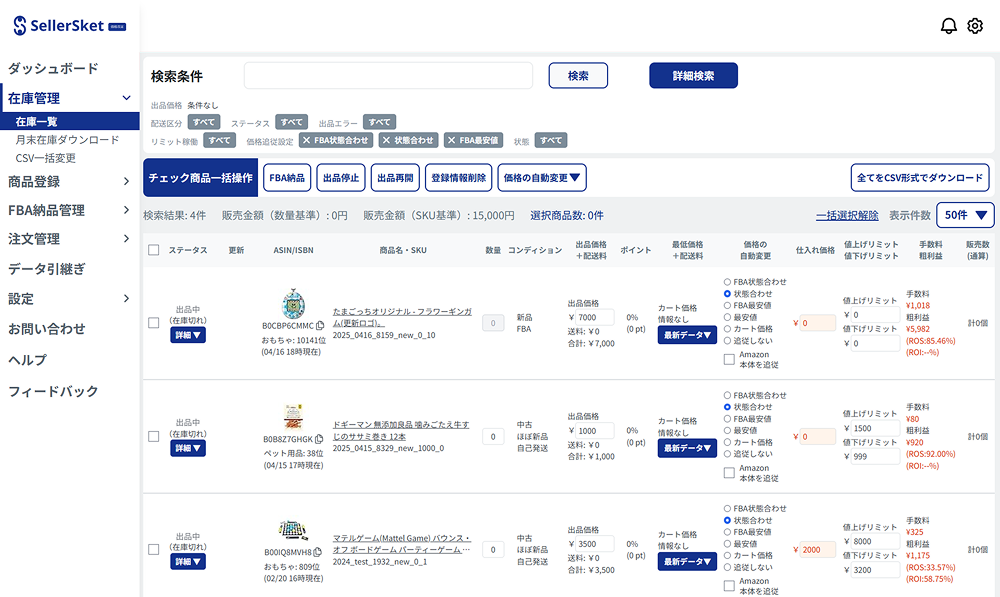The image size is (1000, 597).
Task: Open the 価格の自動変更 dropdown
Action: (542, 178)
